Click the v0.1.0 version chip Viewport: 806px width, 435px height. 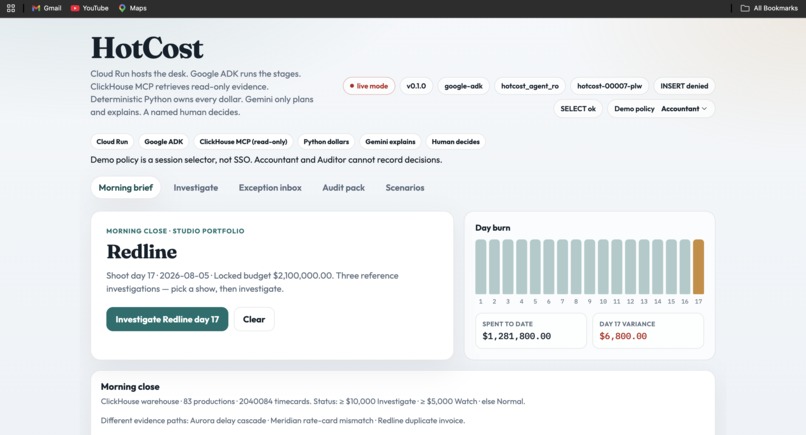(x=416, y=86)
